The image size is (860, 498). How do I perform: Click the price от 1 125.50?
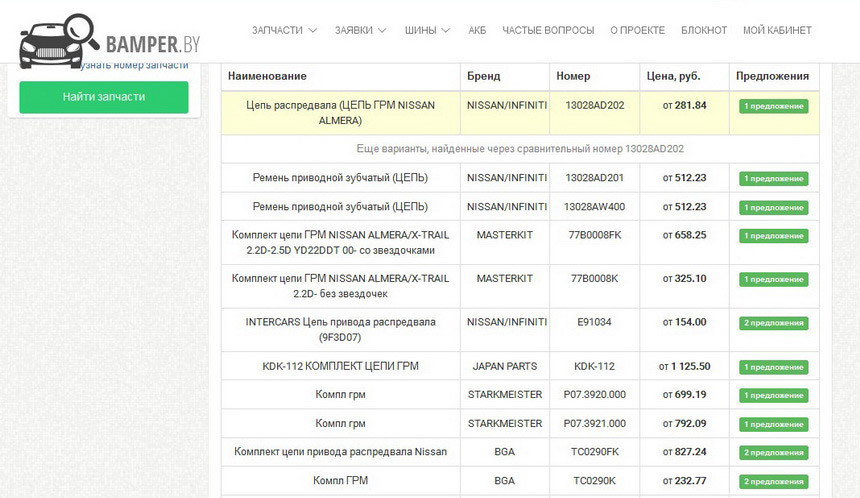pyautogui.click(x=684, y=366)
